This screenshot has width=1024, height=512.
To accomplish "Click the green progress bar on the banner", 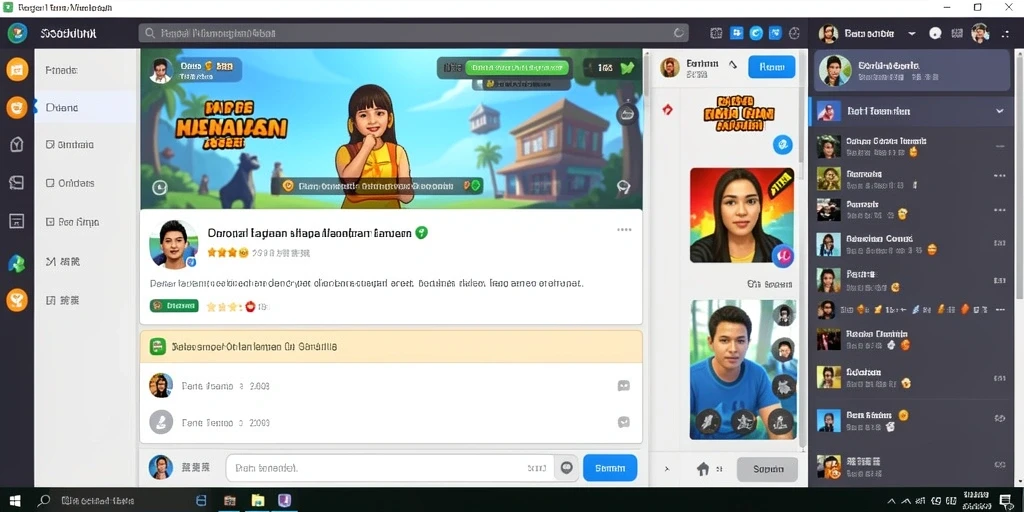I will [516, 67].
